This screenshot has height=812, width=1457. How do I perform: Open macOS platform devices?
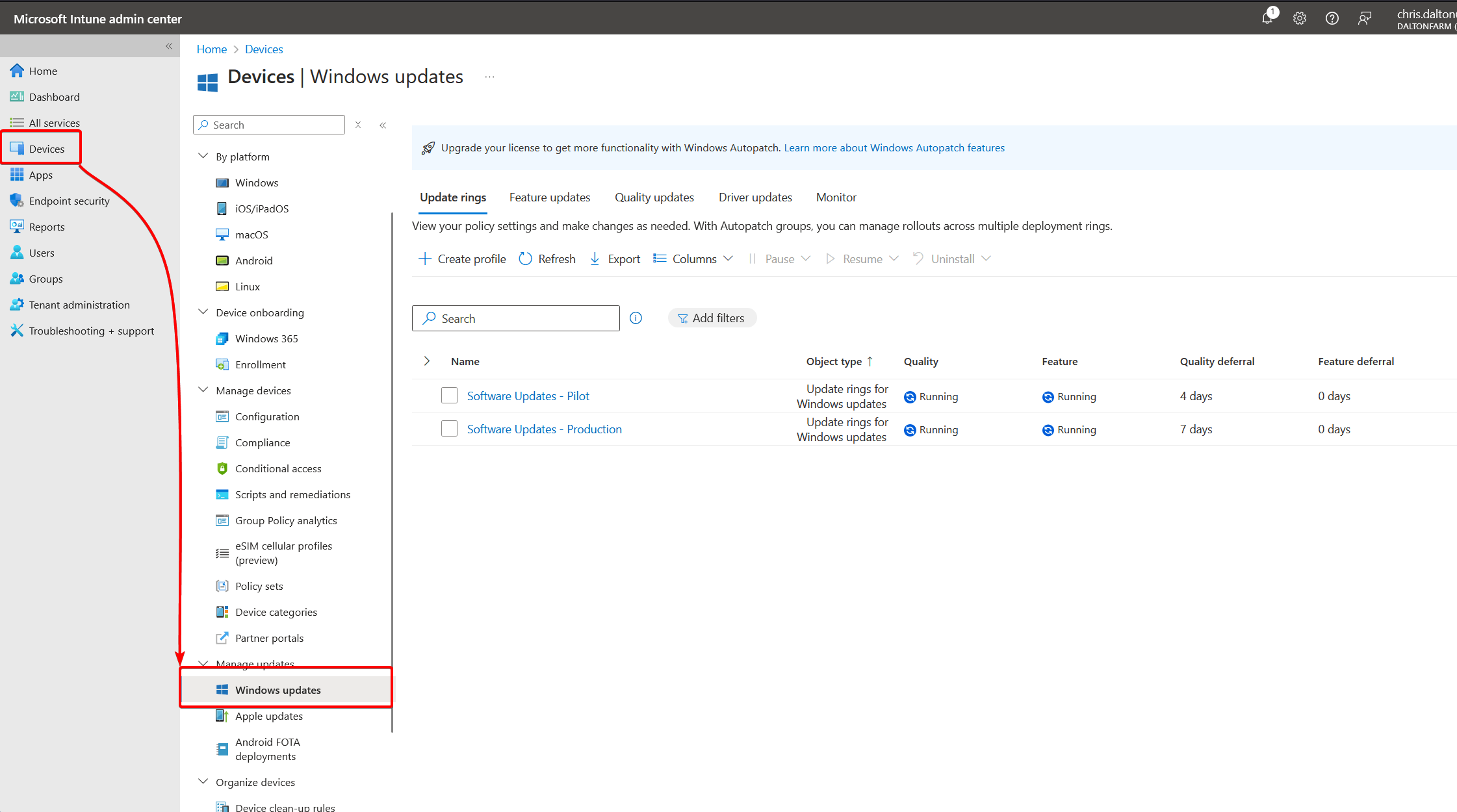click(x=251, y=235)
